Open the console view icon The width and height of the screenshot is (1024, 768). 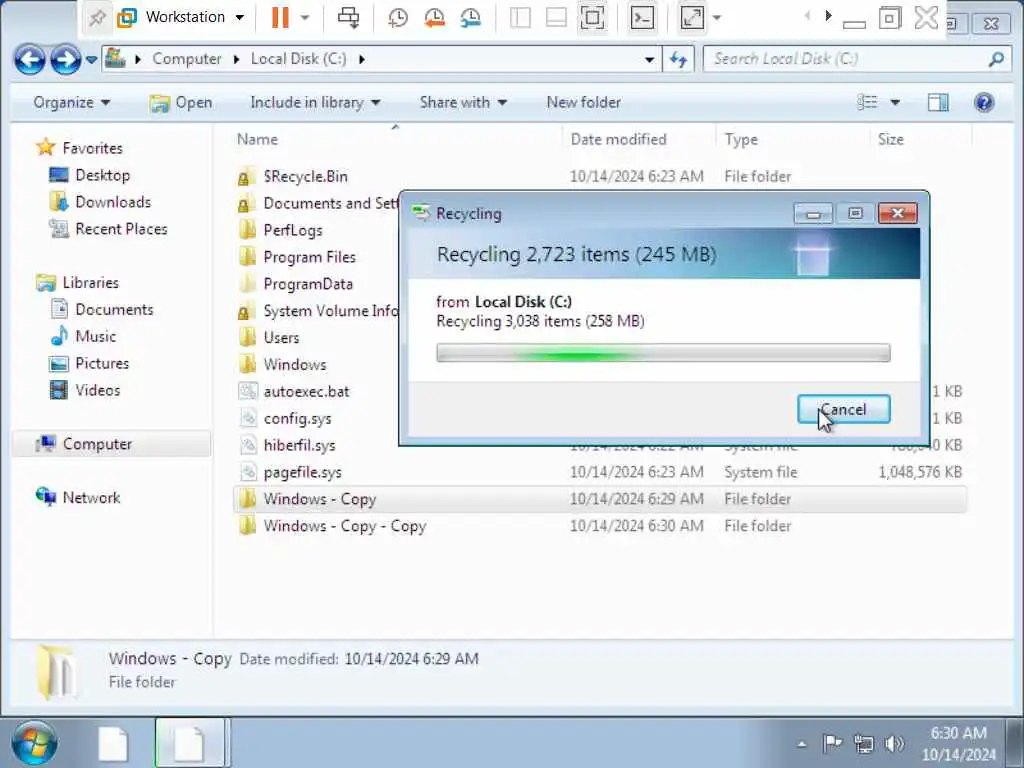coord(642,18)
